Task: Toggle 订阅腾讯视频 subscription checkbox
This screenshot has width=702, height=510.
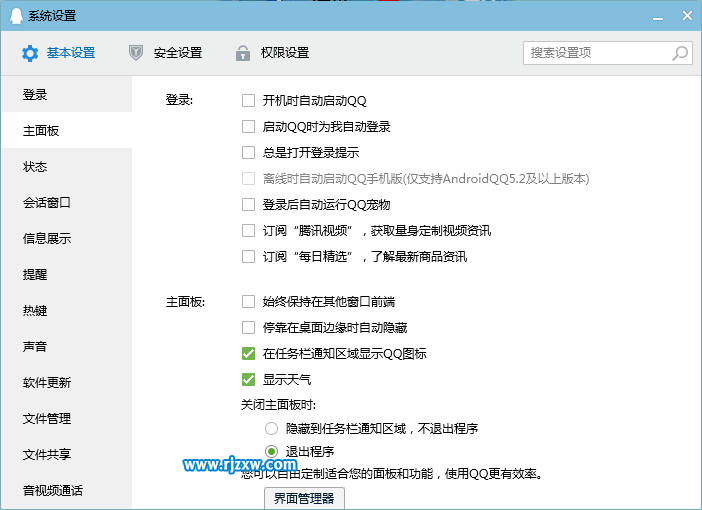Action: [248, 231]
